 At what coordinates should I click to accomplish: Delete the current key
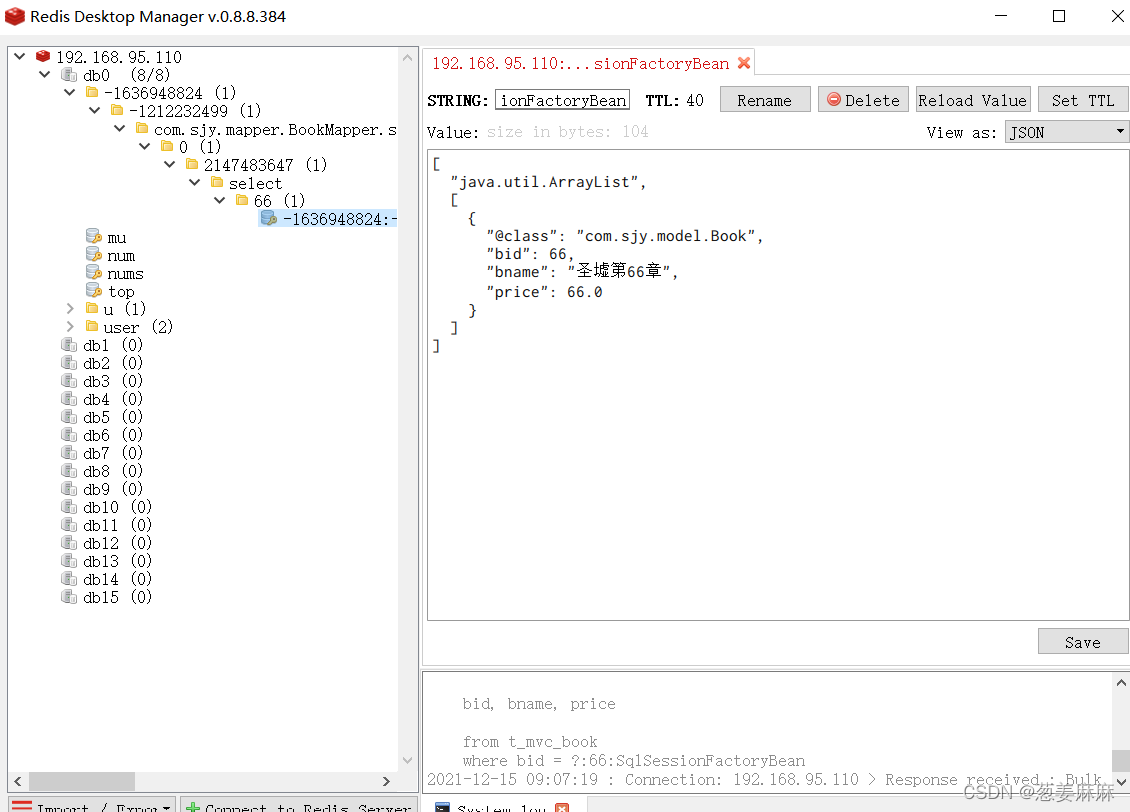pos(863,100)
